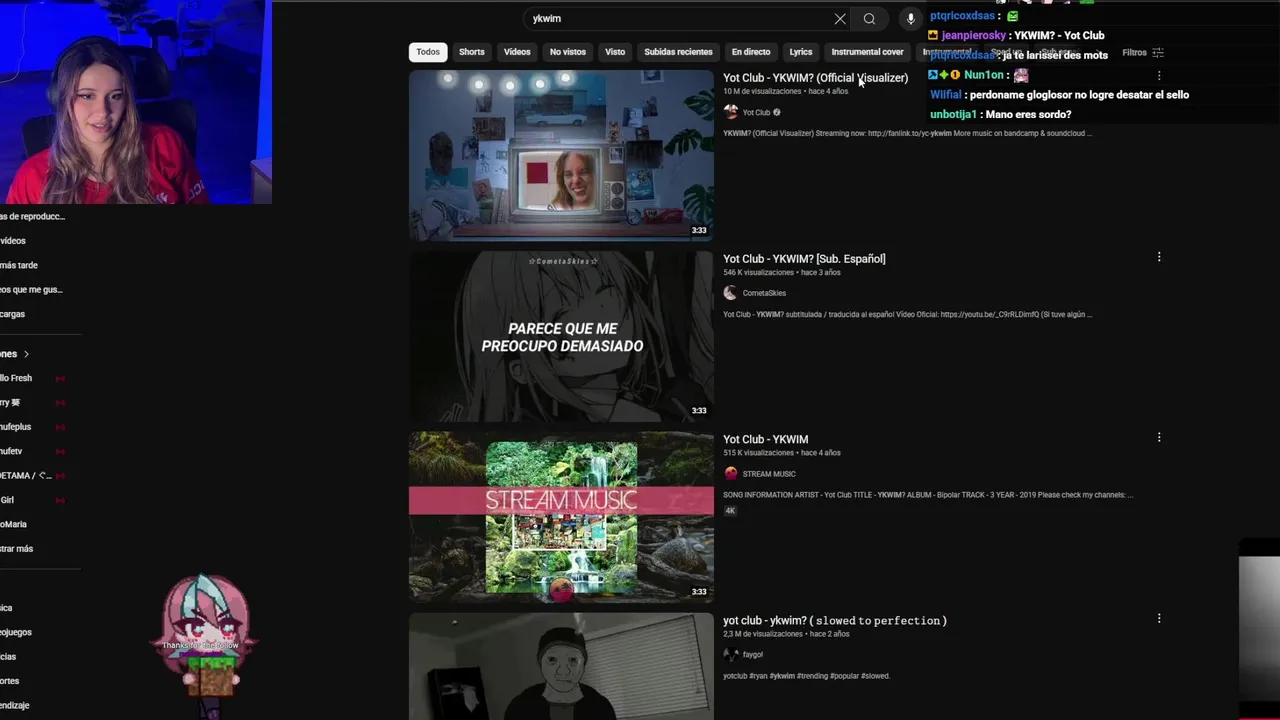1280x720 pixels.
Task: Click the live indicator beside OETAMA subscription
Action: (60, 475)
